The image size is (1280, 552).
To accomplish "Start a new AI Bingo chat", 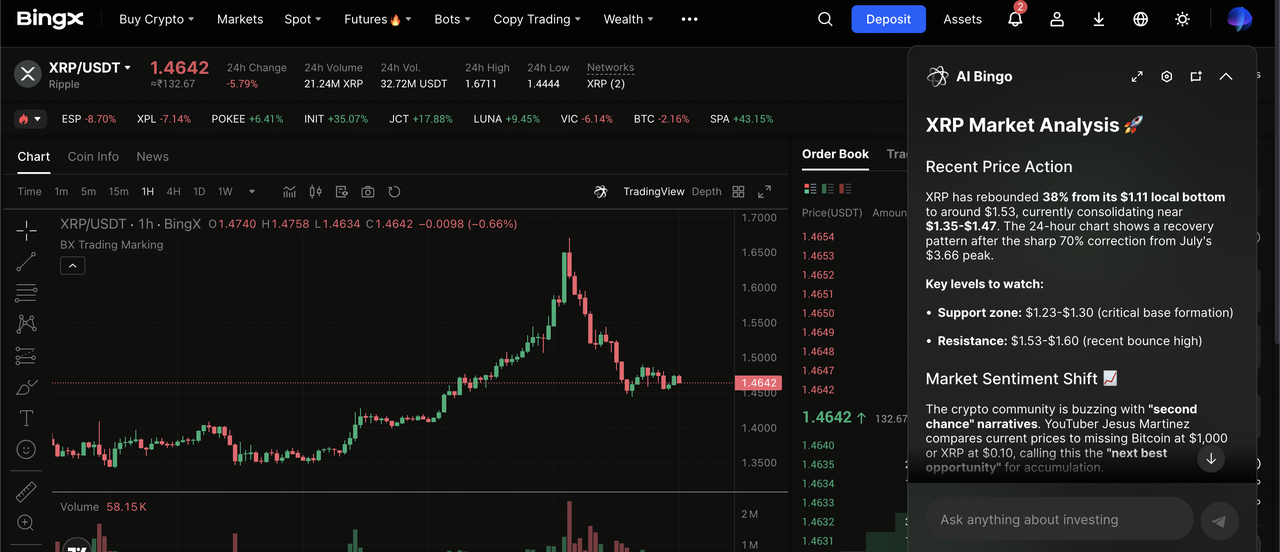I will click(1196, 77).
